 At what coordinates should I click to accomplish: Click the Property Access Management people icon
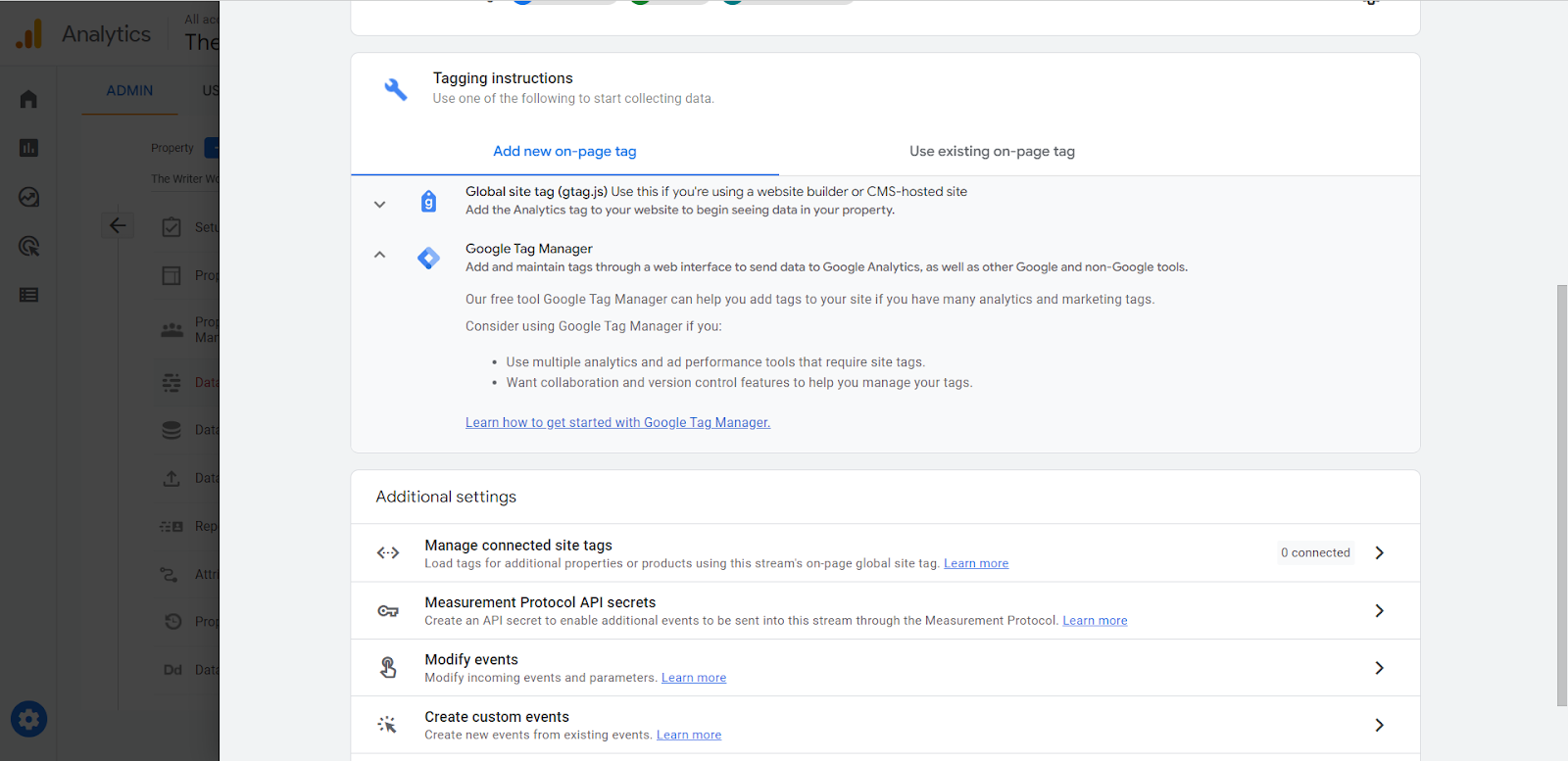click(171, 329)
